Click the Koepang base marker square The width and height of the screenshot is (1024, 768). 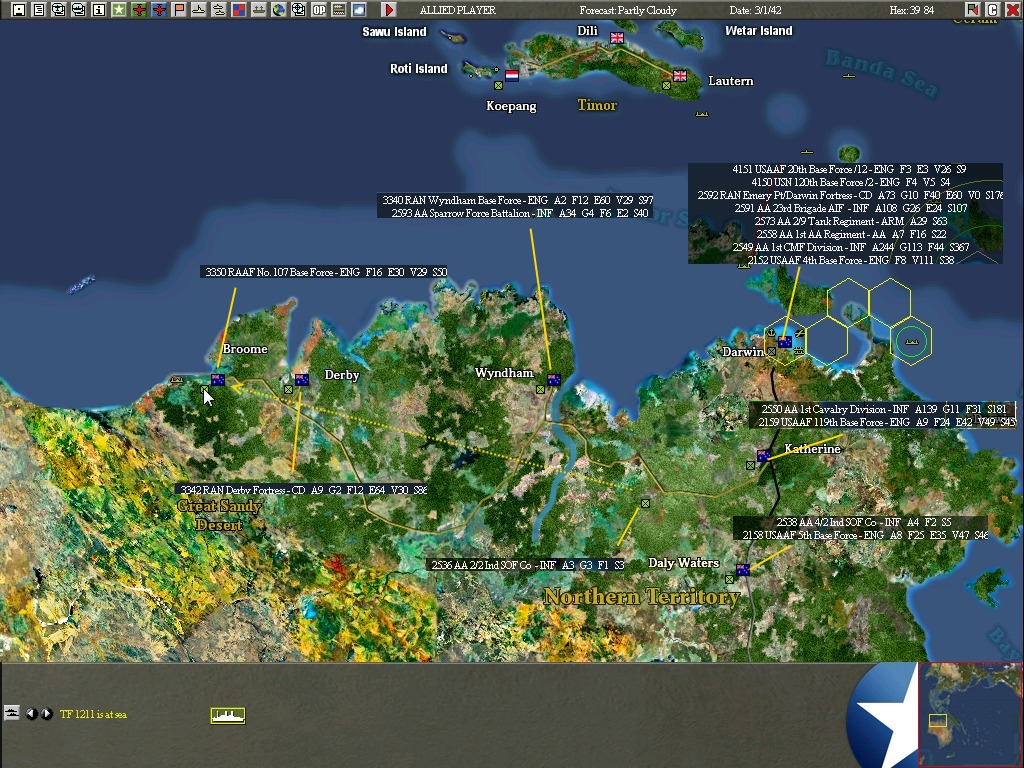[x=498, y=86]
